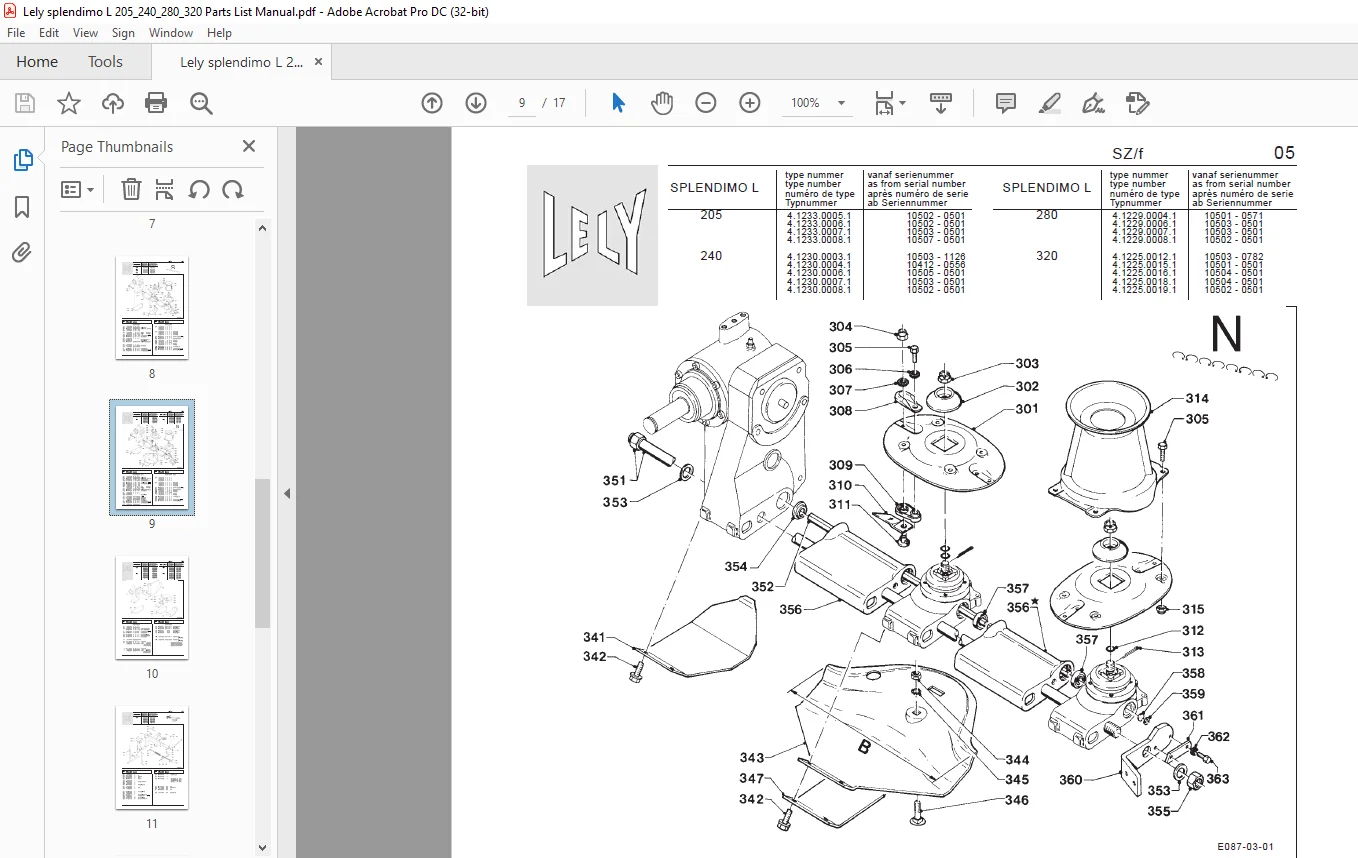The height and width of the screenshot is (858, 1358).
Task: Switch to the Home tab
Action: click(x=37, y=62)
